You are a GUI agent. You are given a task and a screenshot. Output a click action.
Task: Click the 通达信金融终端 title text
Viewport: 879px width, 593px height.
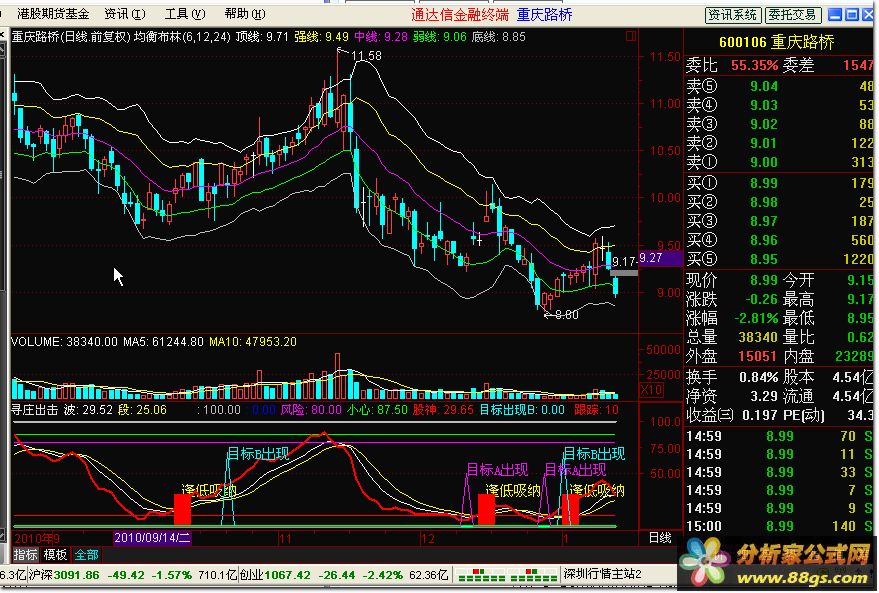(460, 15)
